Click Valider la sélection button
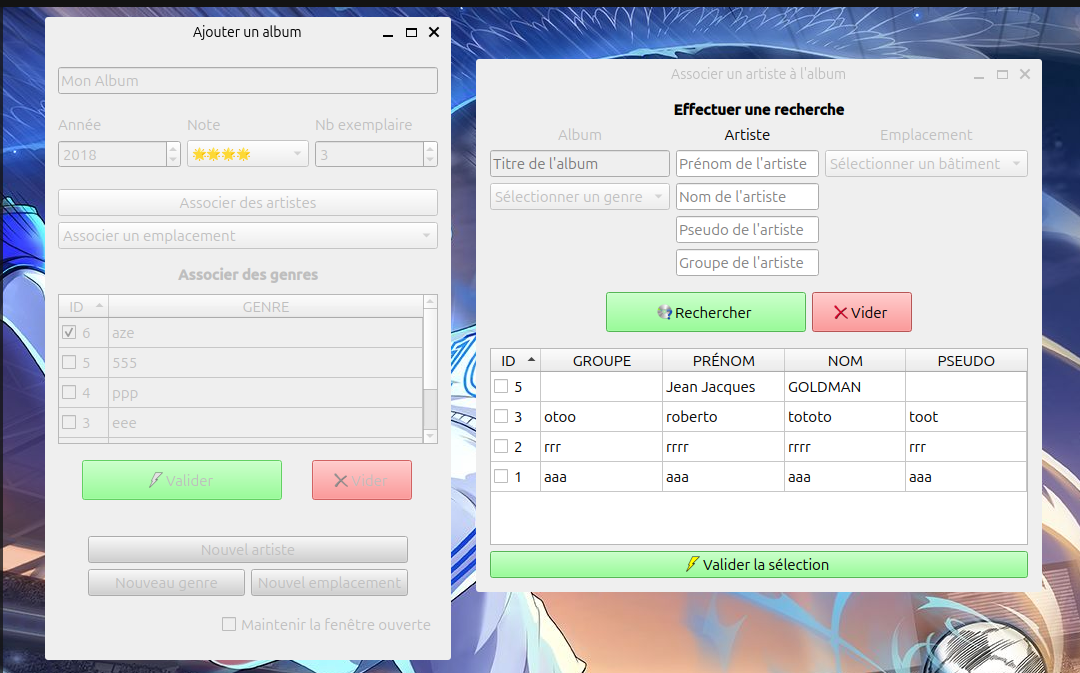The image size is (1080, 673). pos(758,565)
